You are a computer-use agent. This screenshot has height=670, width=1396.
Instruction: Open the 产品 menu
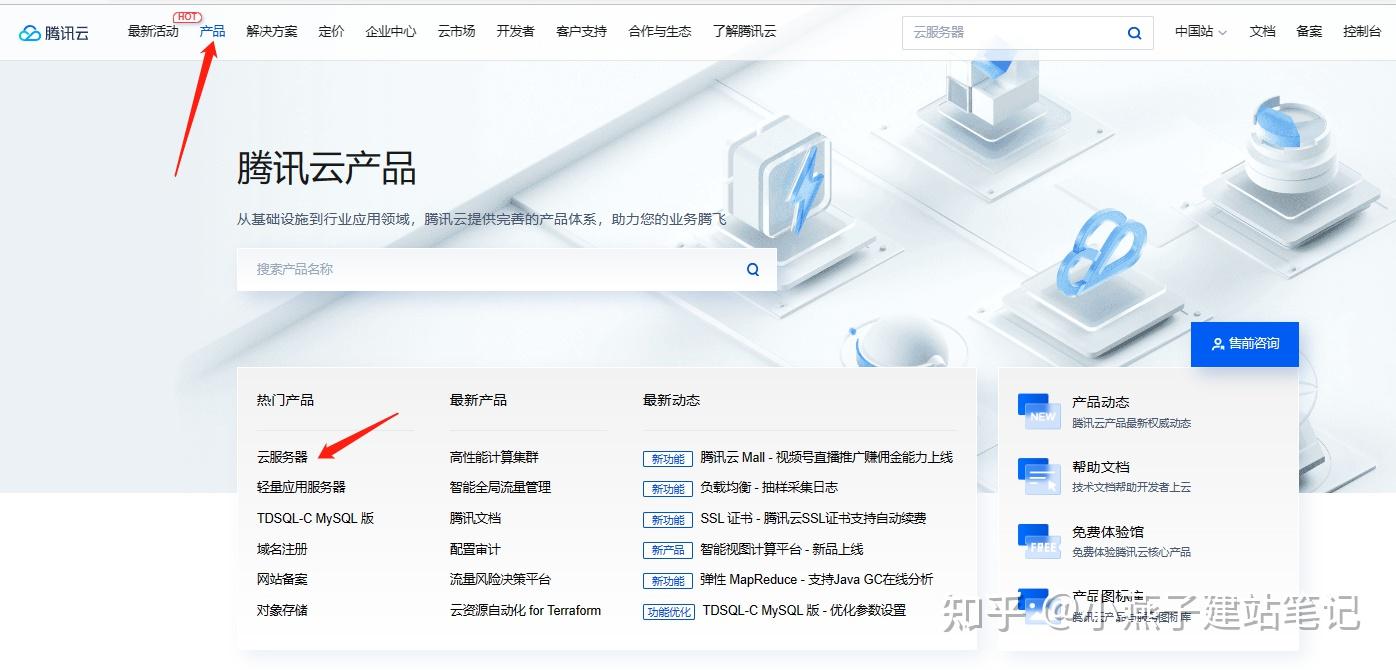[x=212, y=31]
